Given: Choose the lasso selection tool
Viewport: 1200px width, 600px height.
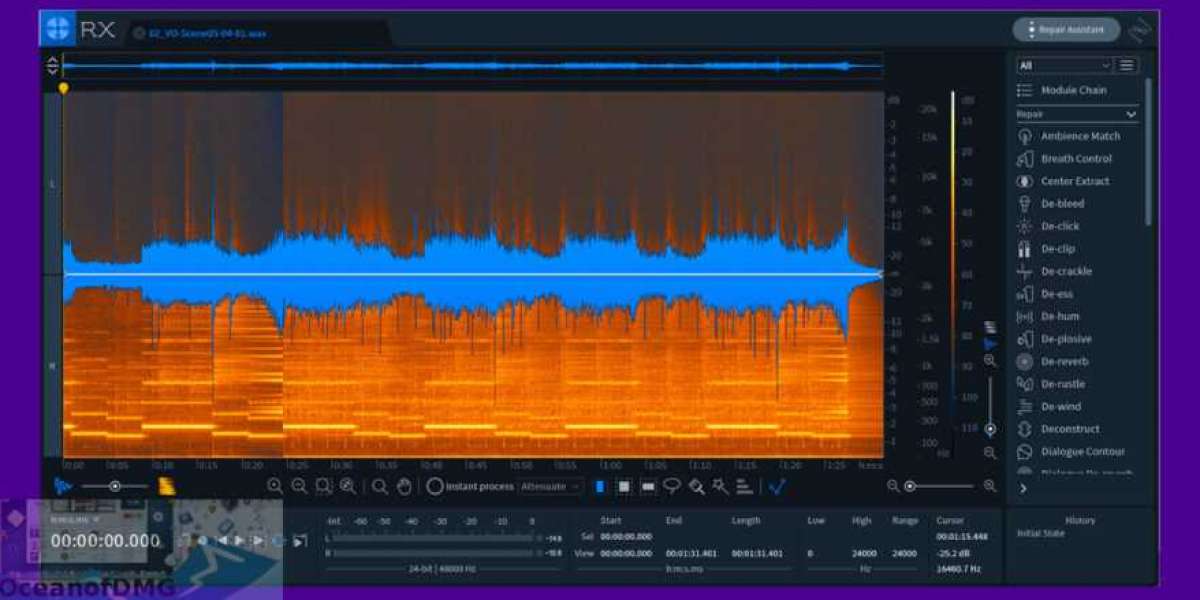Looking at the screenshot, I should pyautogui.click(x=672, y=487).
